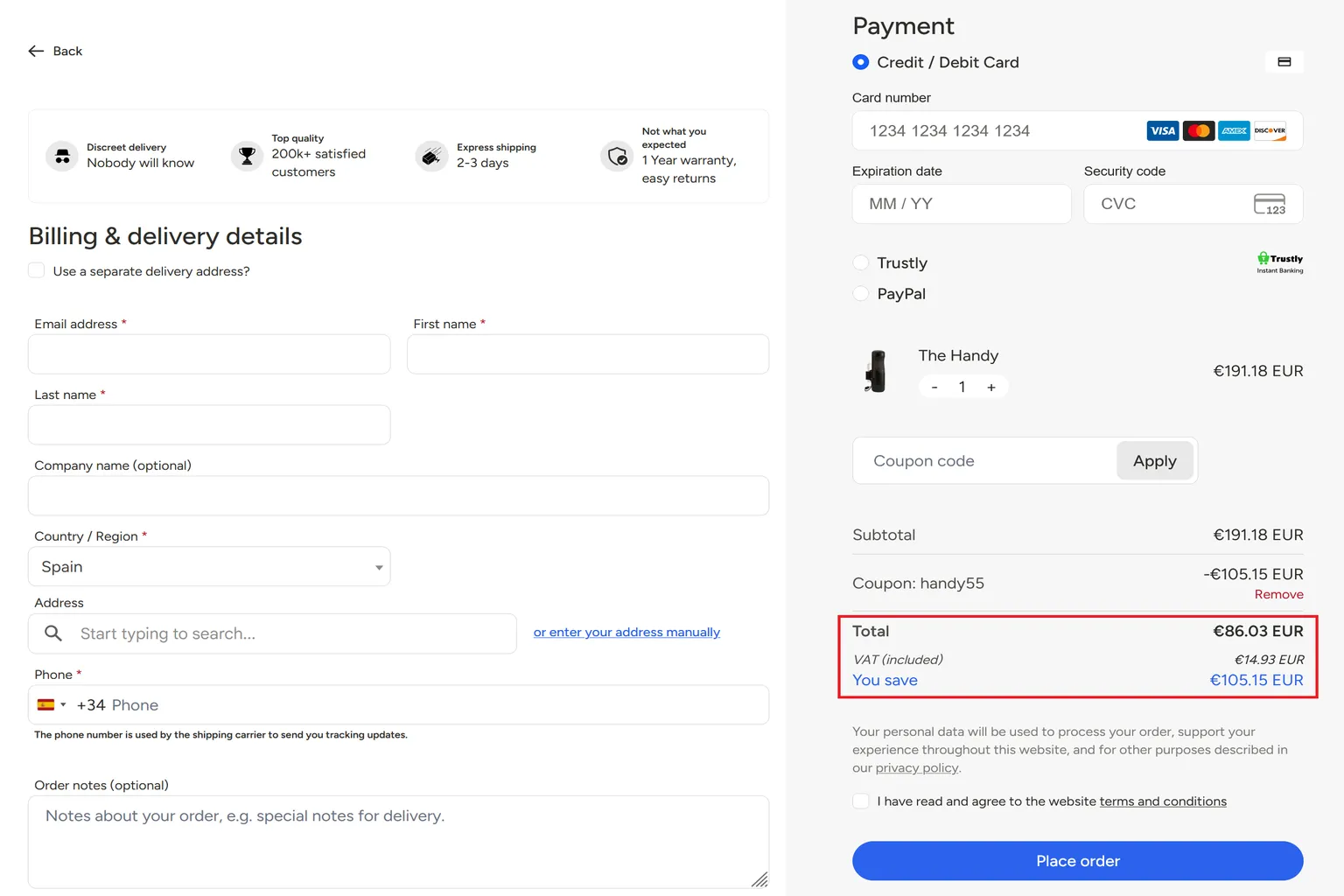Tick Use a separate delivery address checkbox
The width and height of the screenshot is (1344, 896).
[x=37, y=270]
